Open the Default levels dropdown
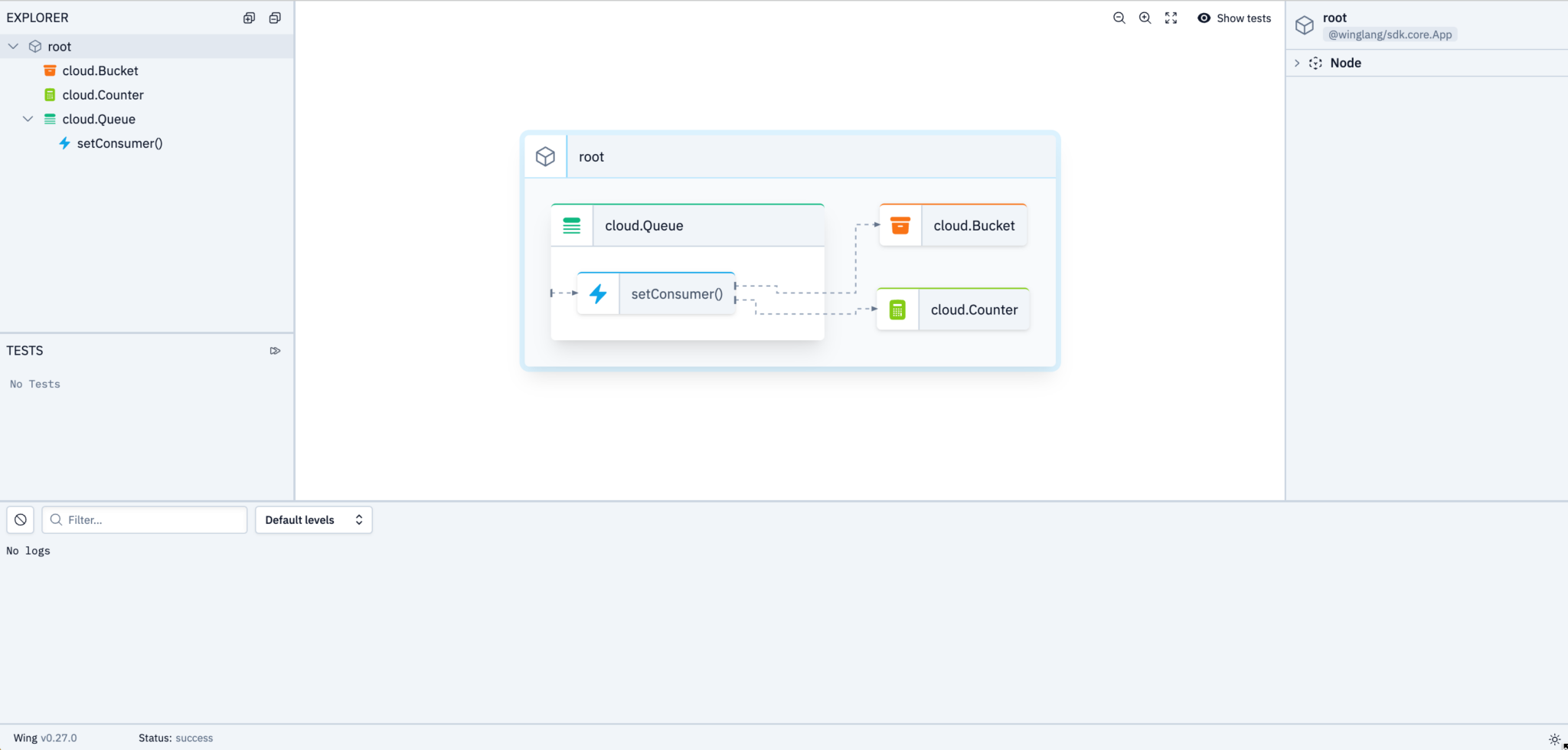The width and height of the screenshot is (1568, 750). tap(313, 519)
